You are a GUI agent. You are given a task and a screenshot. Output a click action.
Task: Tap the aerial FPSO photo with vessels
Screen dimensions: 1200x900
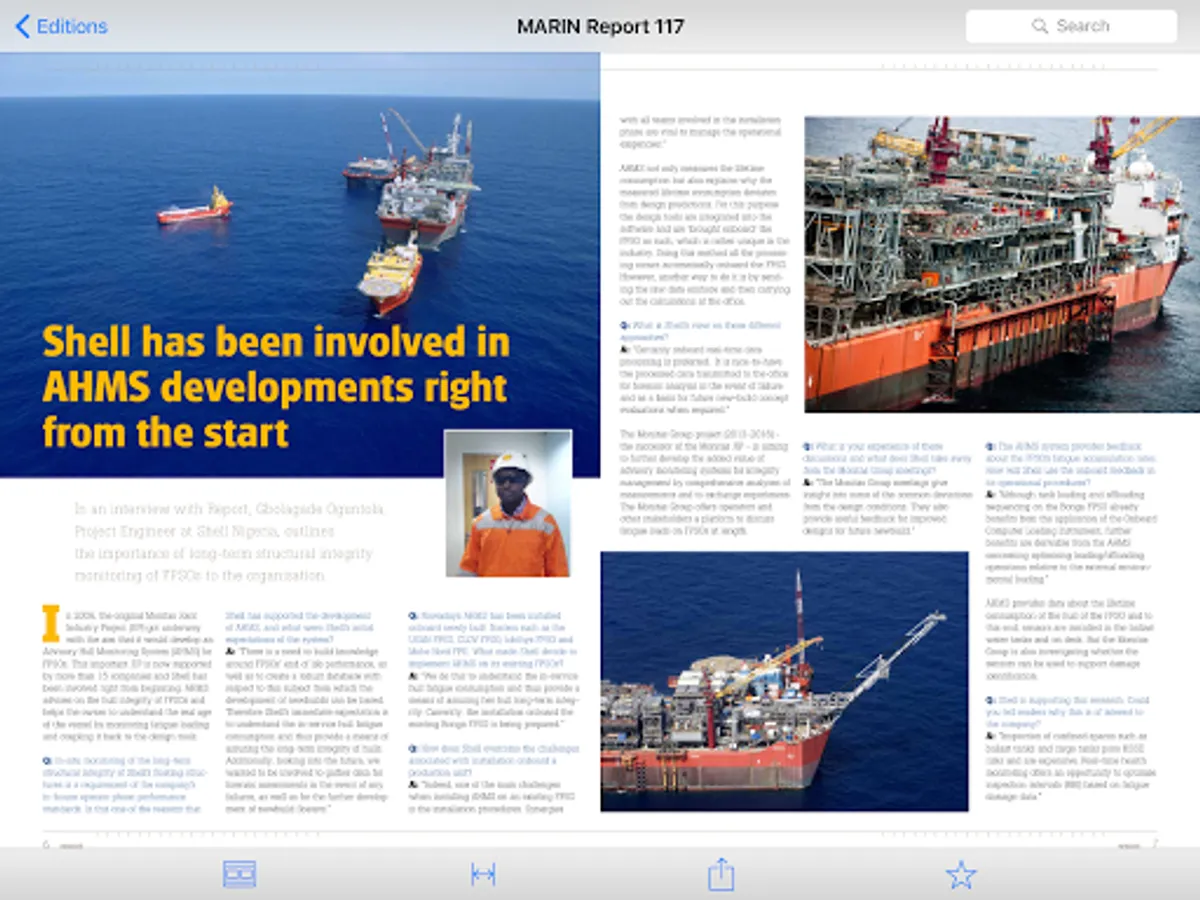300,265
